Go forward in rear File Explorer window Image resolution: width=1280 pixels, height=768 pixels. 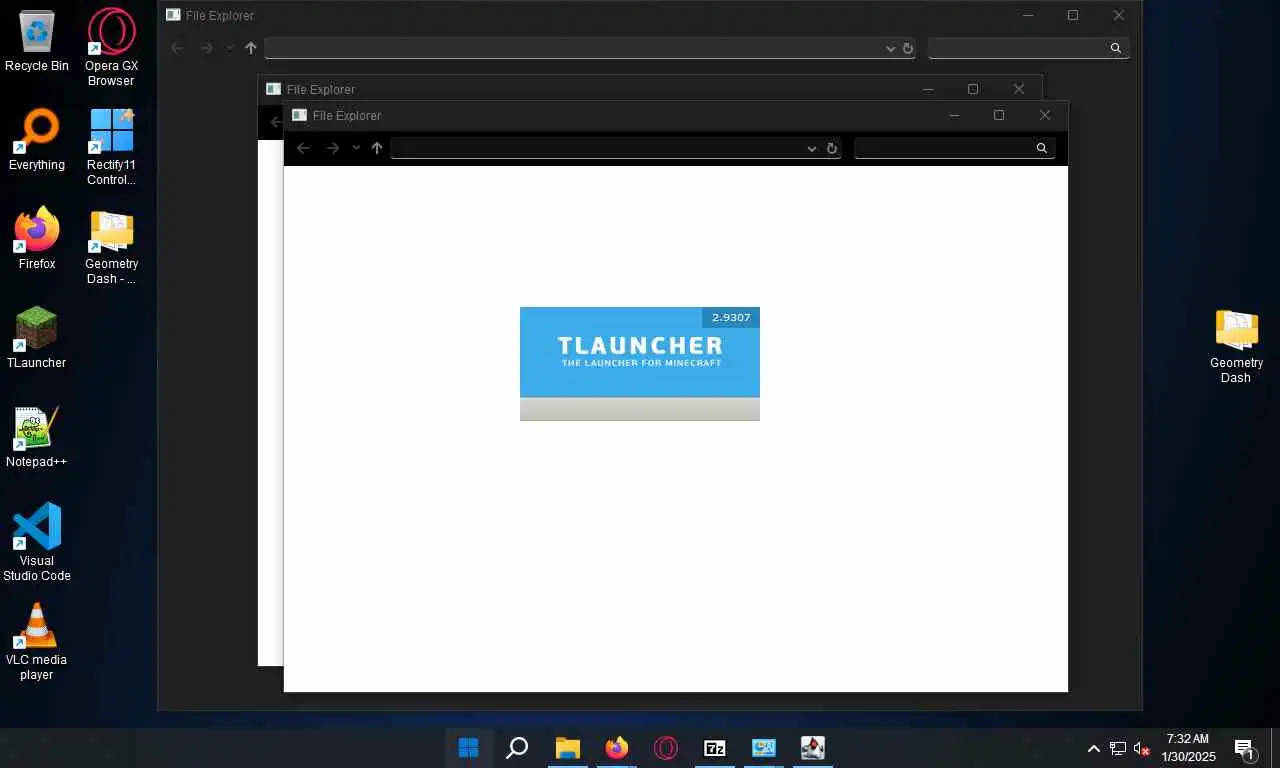pyautogui.click(x=207, y=48)
